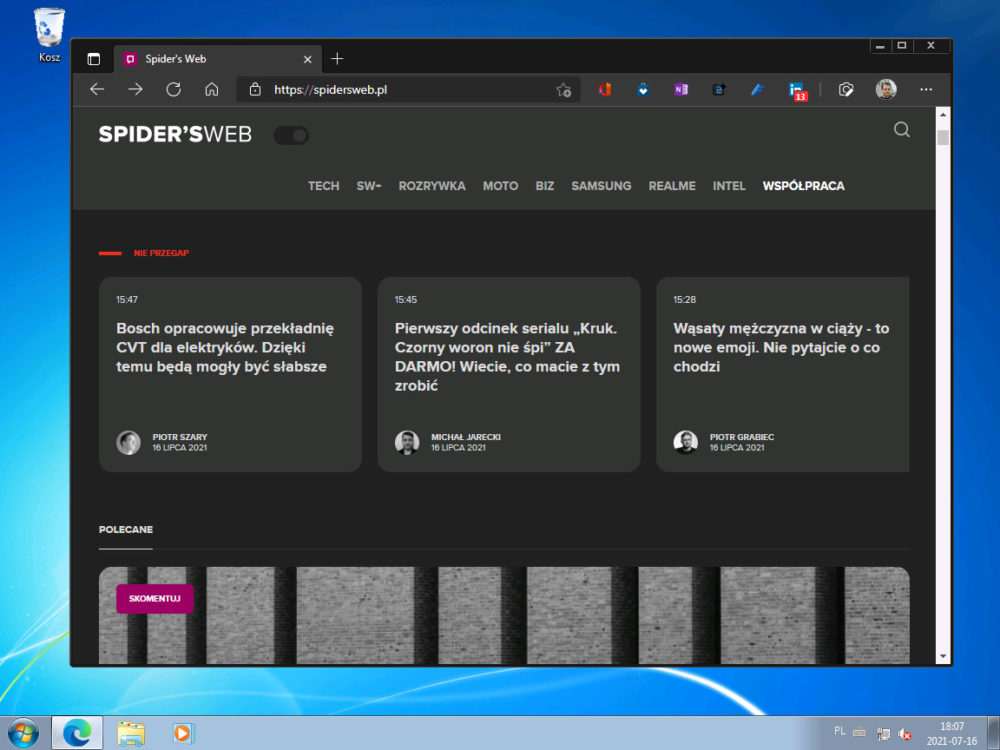Open the INTEL section

click(x=729, y=186)
